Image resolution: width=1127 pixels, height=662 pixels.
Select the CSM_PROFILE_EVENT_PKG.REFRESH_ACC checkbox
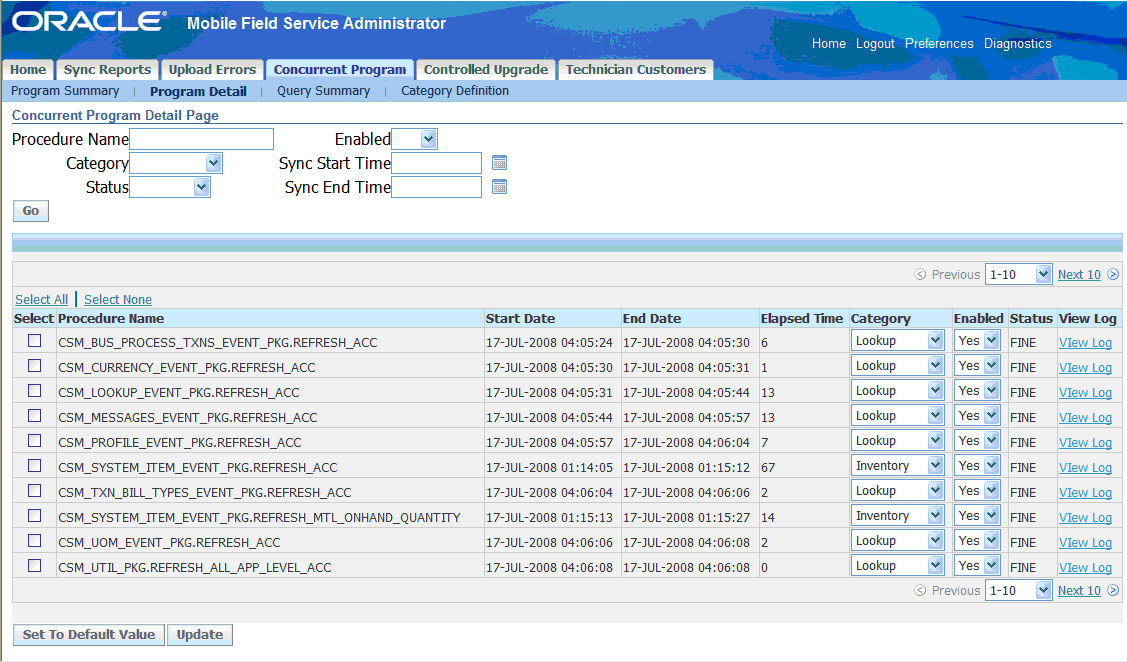34,441
